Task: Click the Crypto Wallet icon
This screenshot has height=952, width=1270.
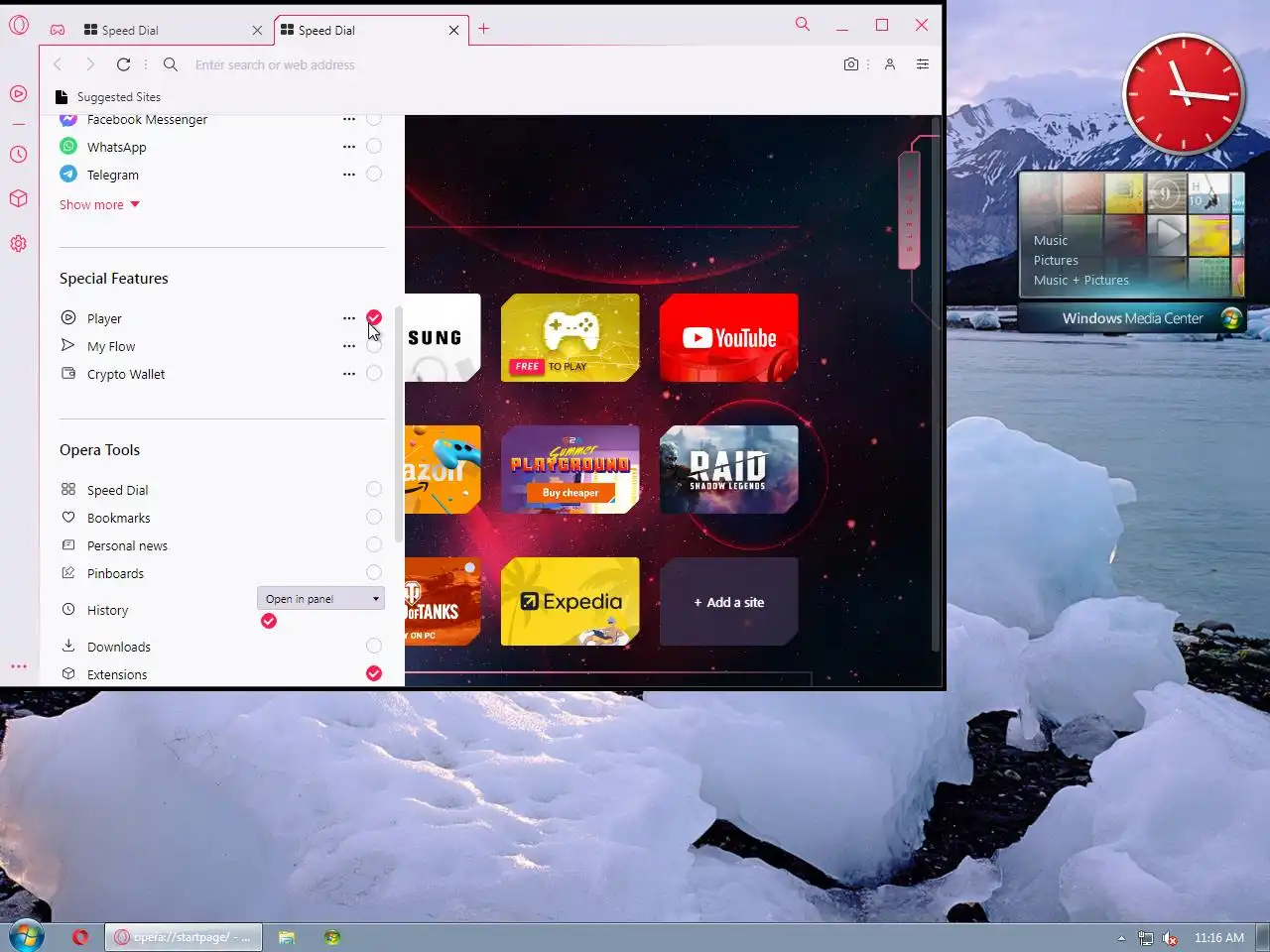Action: (x=68, y=374)
